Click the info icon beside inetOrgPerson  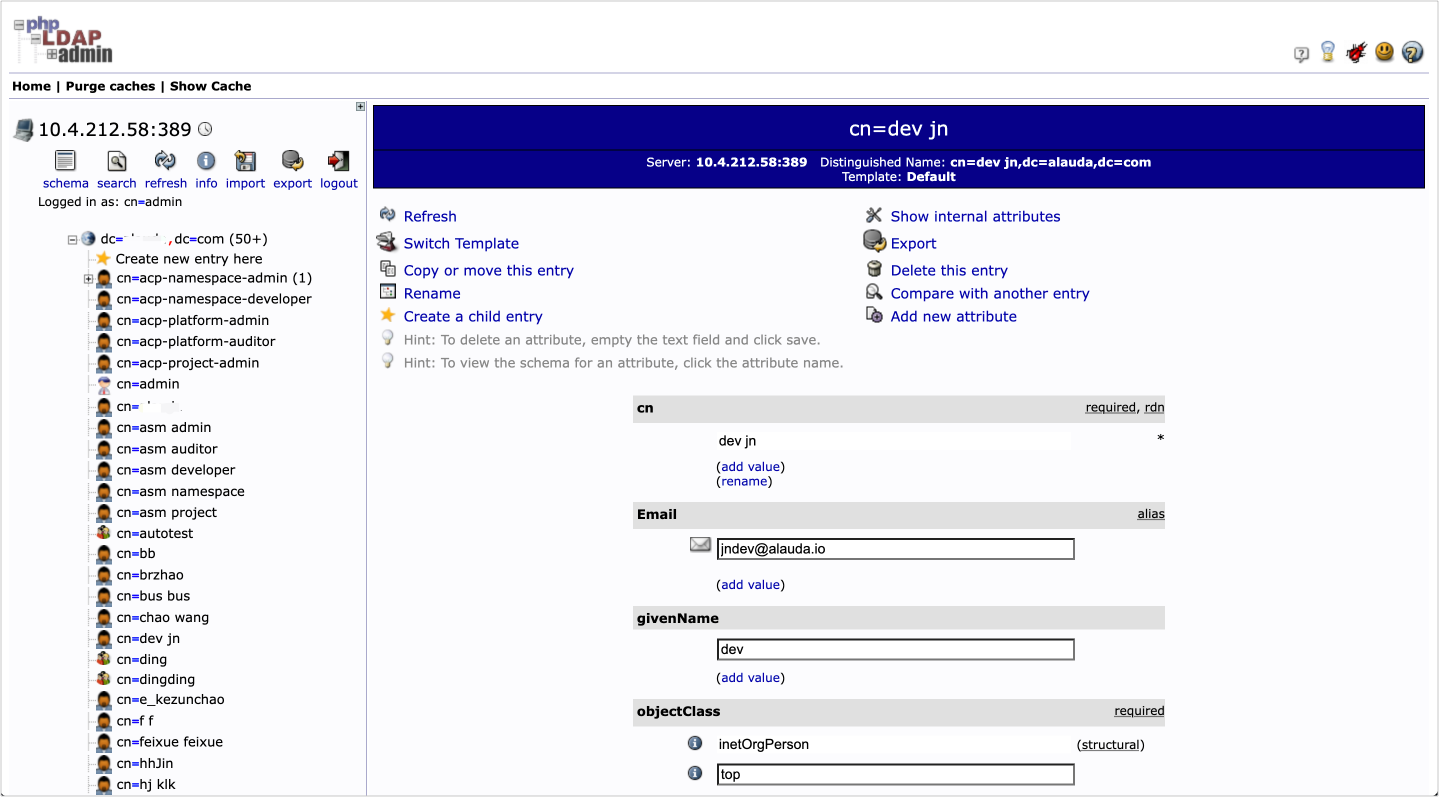pyautogui.click(x=695, y=744)
